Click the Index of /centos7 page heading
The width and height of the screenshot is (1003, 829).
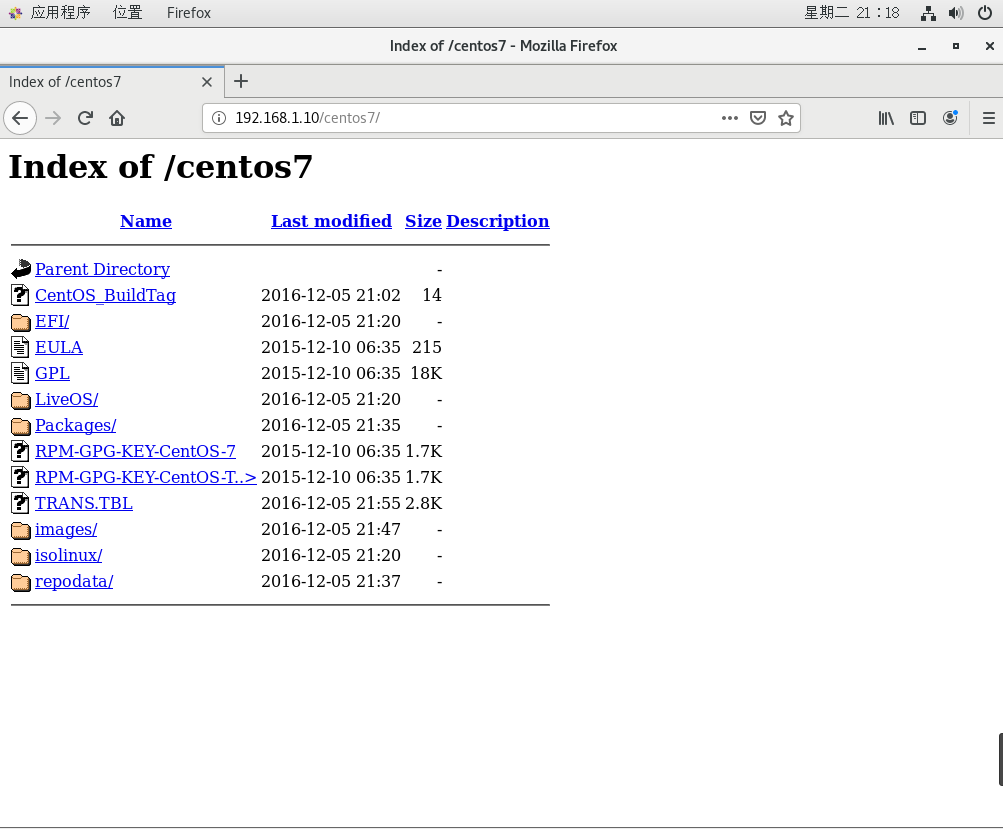(x=161, y=167)
